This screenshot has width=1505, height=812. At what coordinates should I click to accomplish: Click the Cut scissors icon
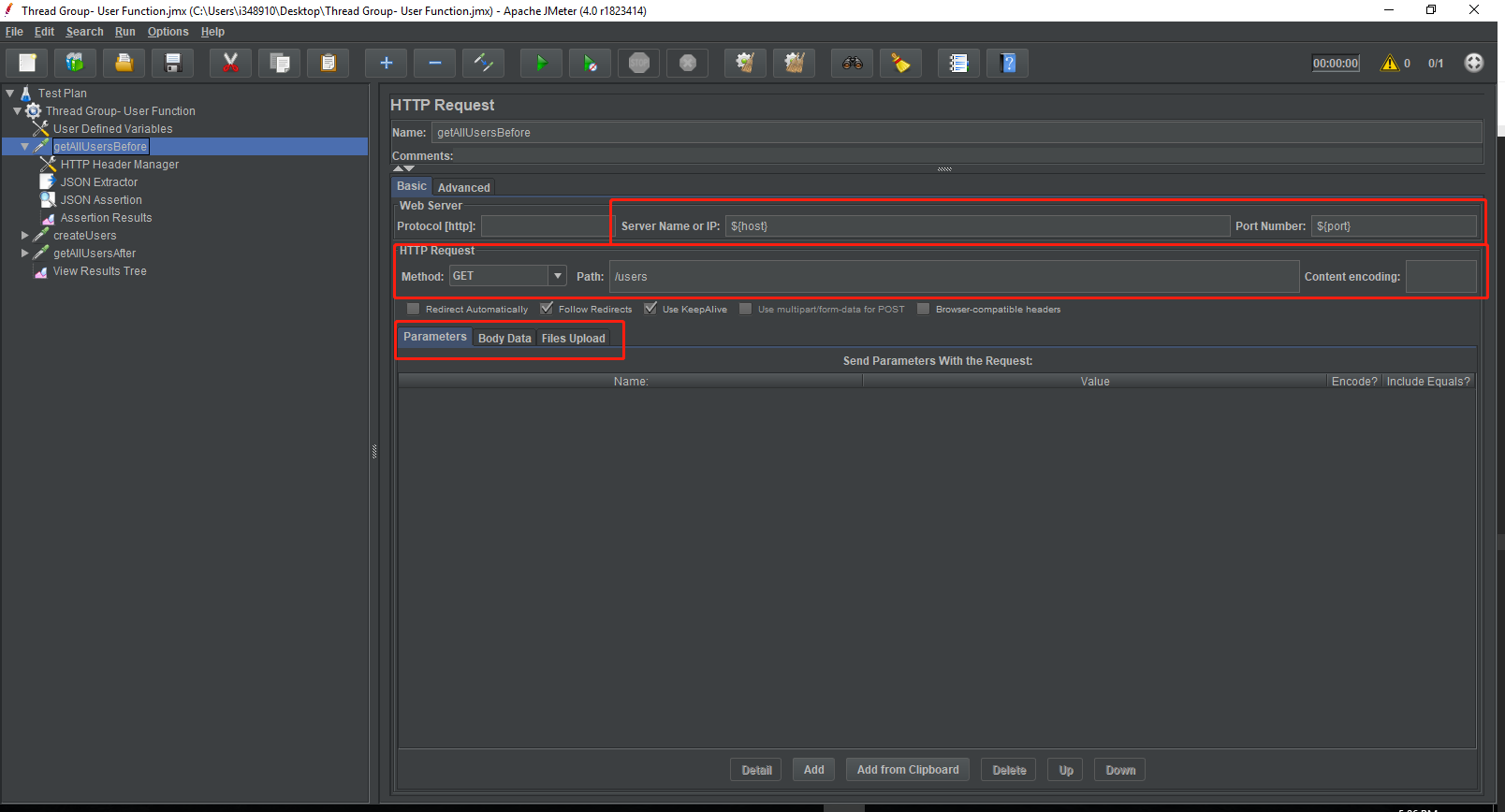tap(230, 63)
